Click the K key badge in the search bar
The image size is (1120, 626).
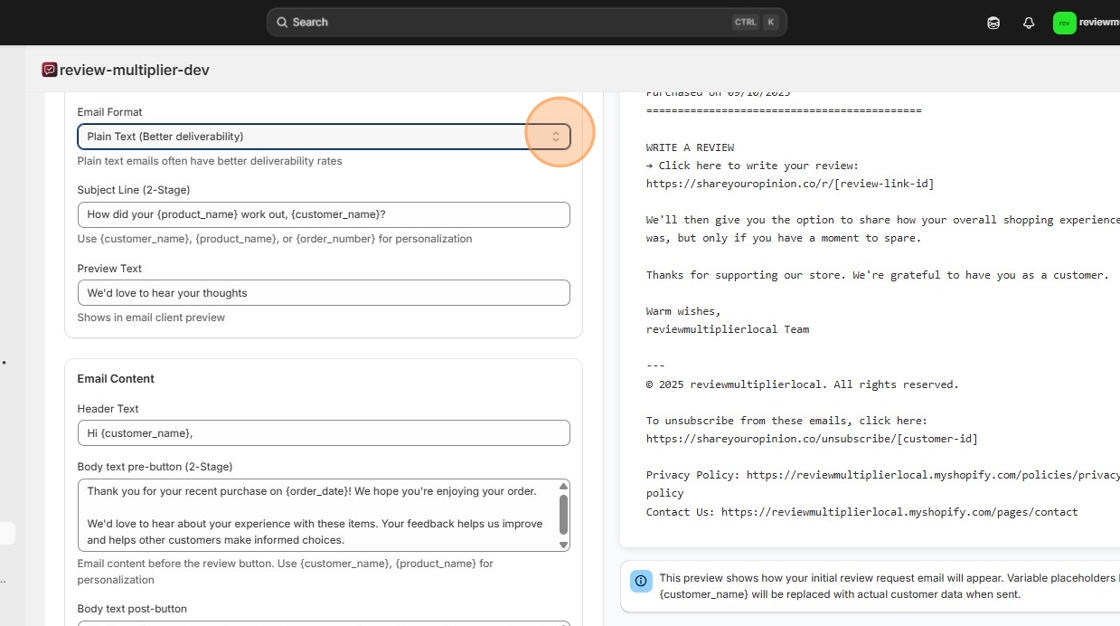pyautogui.click(x=768, y=21)
